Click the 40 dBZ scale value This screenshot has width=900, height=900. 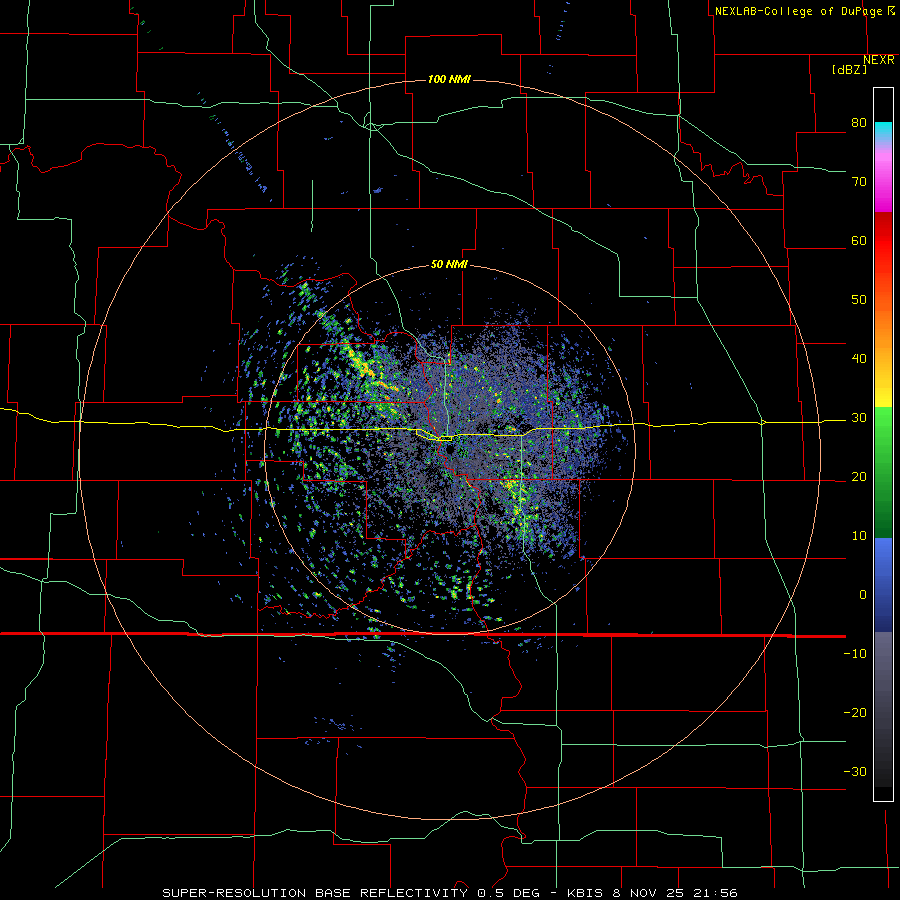pyautogui.click(x=859, y=359)
